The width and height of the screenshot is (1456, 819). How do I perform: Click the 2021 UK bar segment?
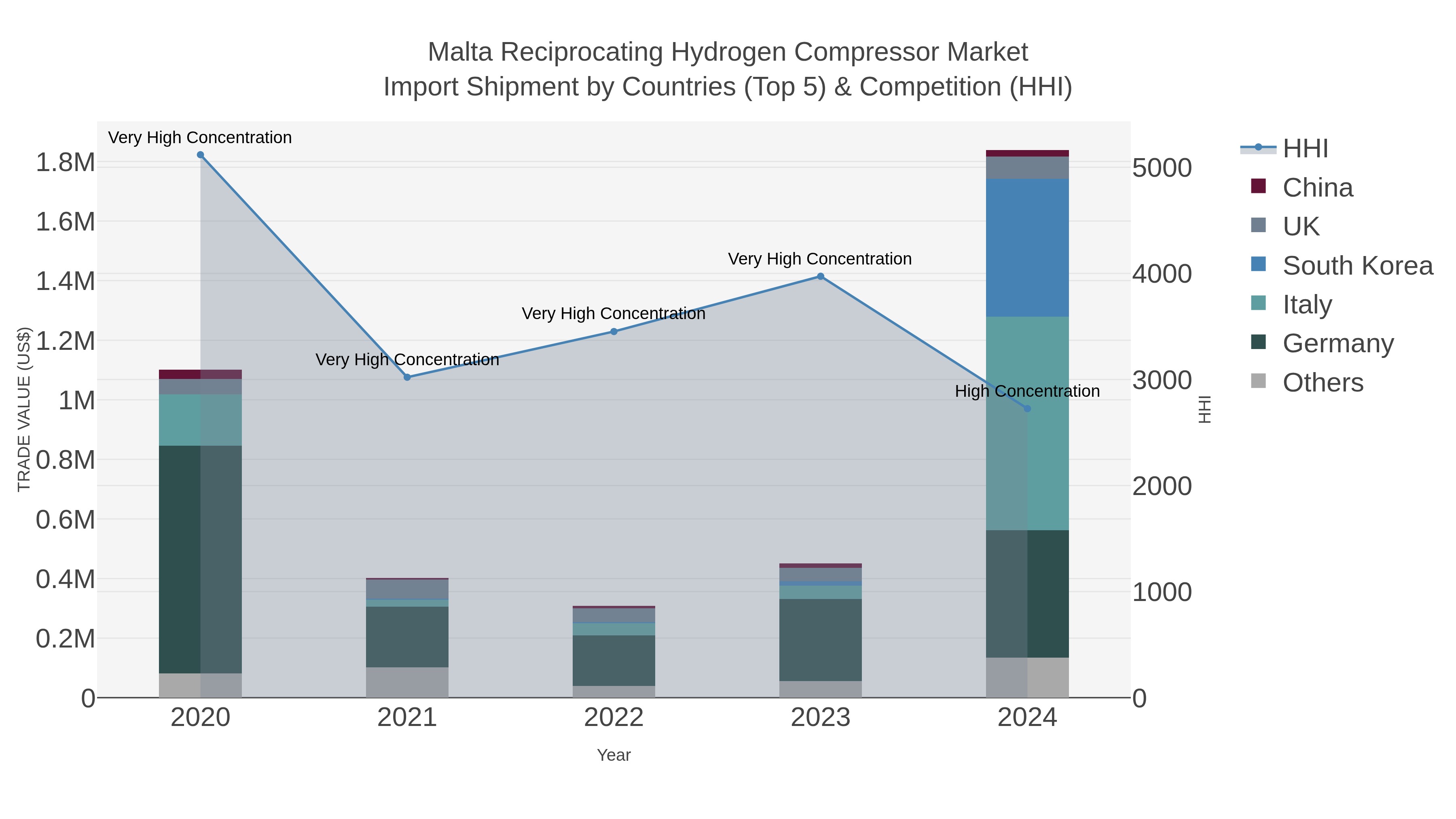[407, 590]
